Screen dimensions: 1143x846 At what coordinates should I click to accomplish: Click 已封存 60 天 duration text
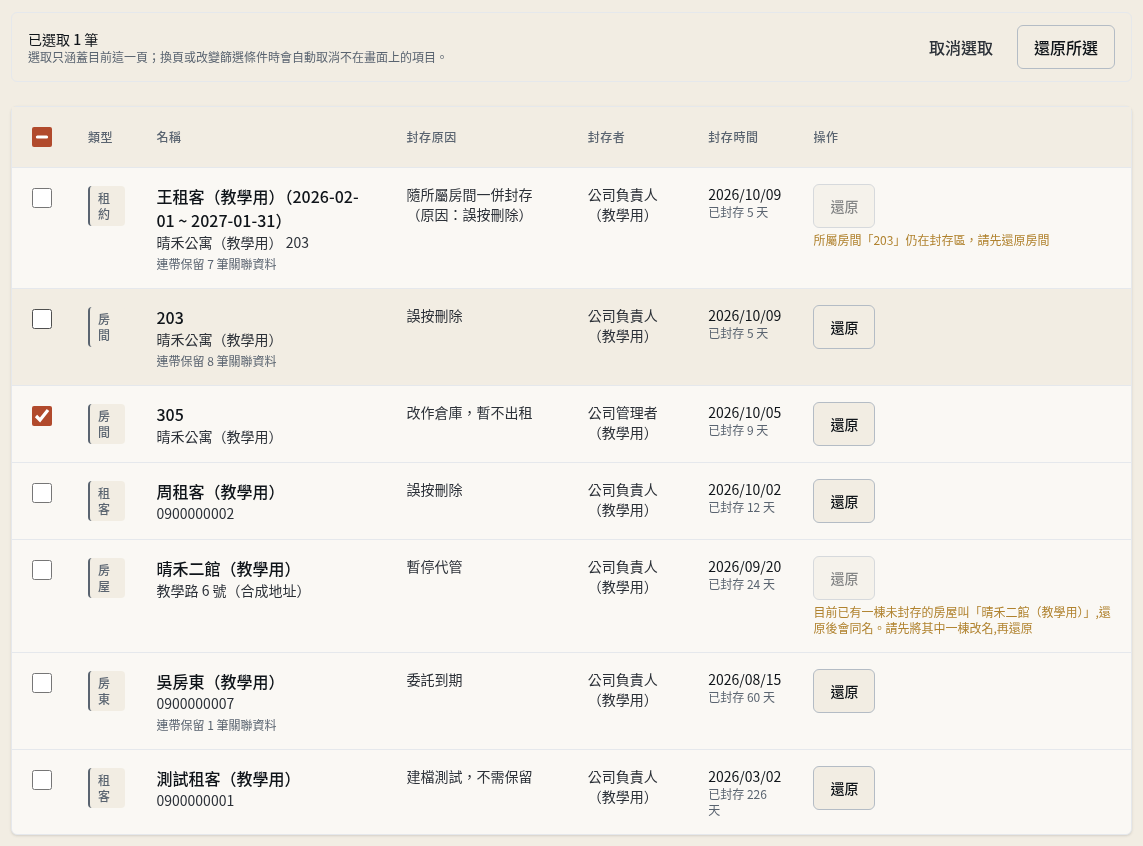point(741,698)
